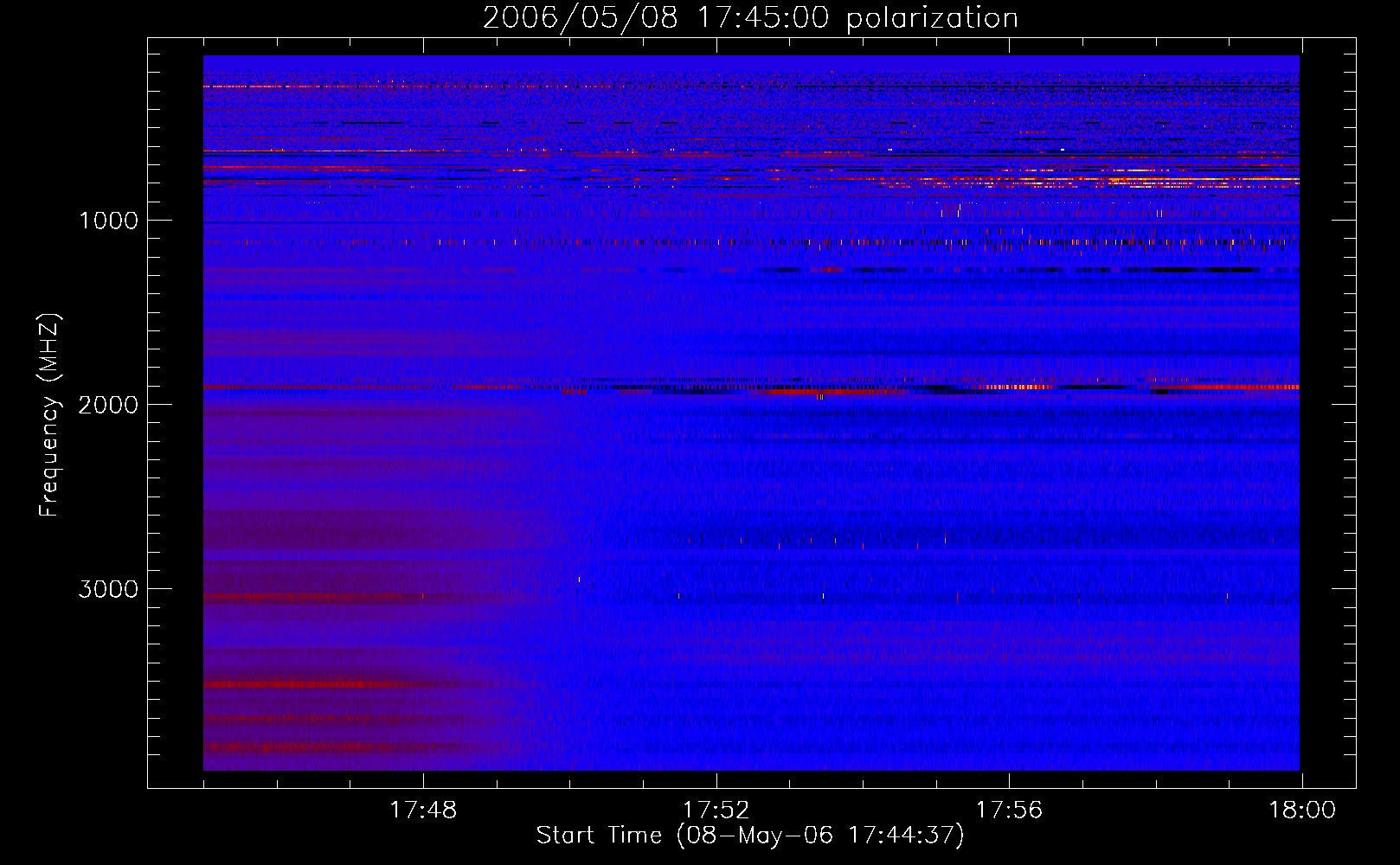Click the "2000" frequency tick label
The height and width of the screenshot is (865, 1400).
[108, 405]
